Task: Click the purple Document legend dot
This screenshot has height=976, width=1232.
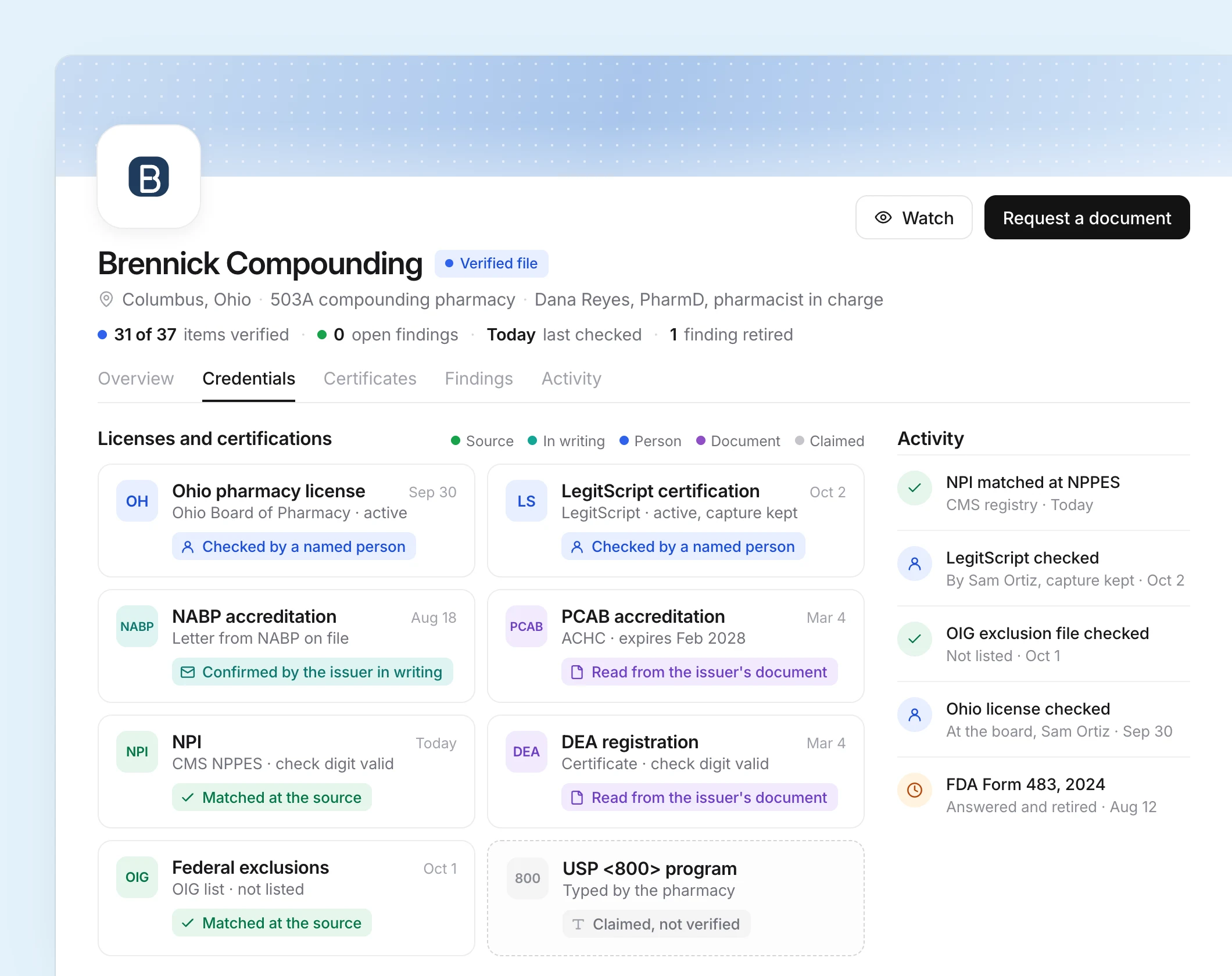Action: 700,441
